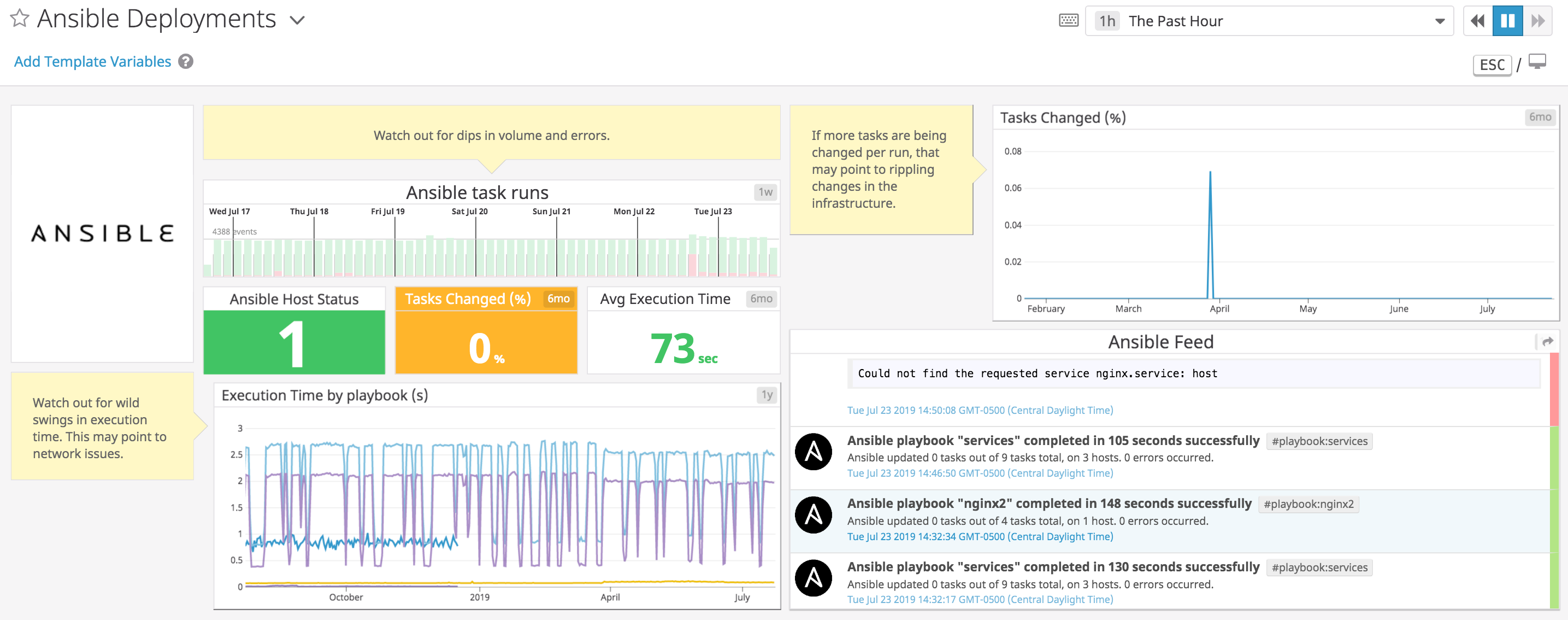Star the Ansible Deployments dashboard
Screen dimensions: 1568x620
19,18
